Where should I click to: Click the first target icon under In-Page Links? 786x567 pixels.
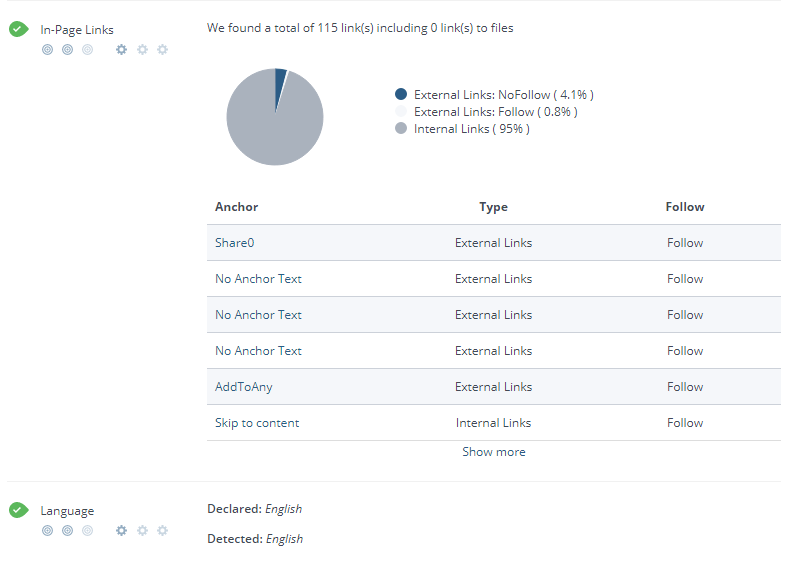pos(47,49)
